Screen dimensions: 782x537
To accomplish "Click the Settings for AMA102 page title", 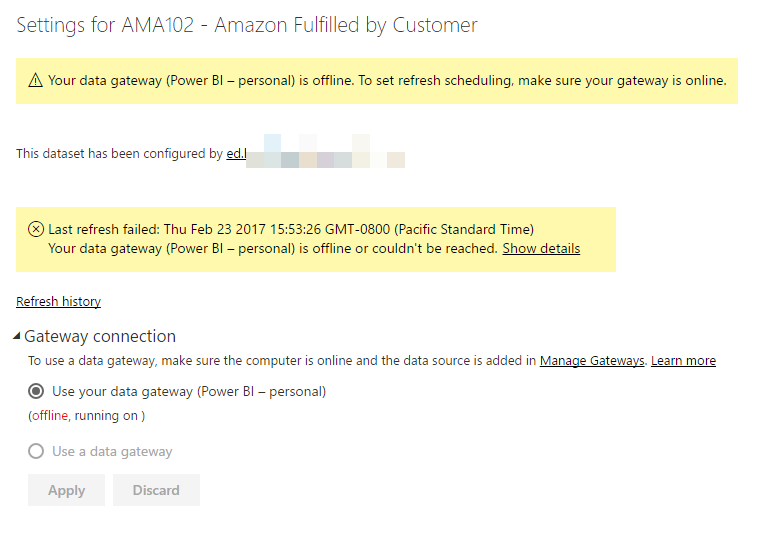I will [247, 25].
